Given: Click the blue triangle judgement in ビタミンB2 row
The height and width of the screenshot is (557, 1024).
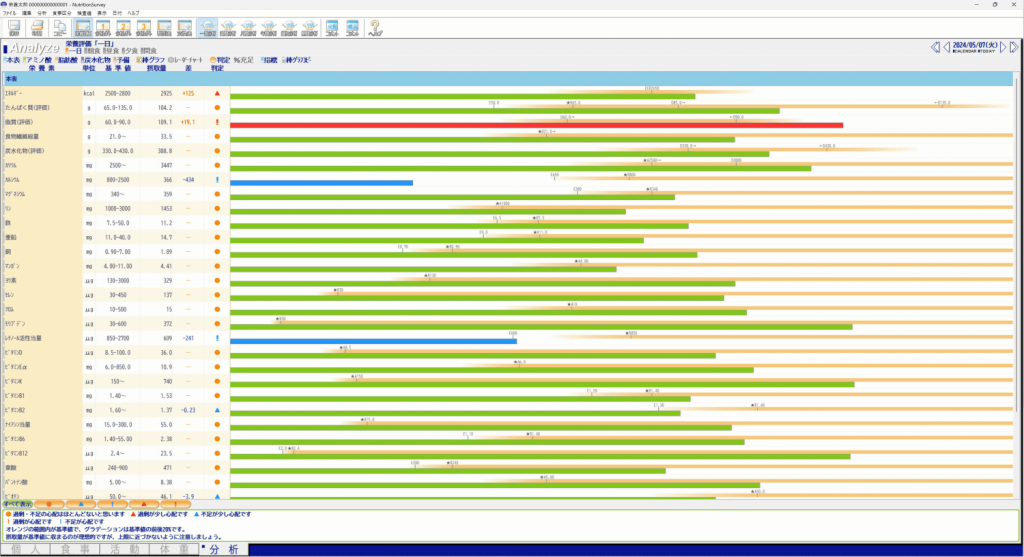Looking at the screenshot, I should [x=217, y=410].
